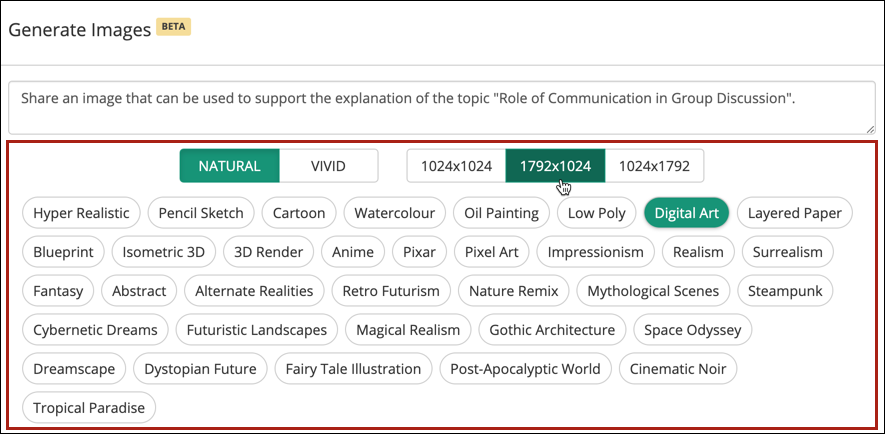This screenshot has height=434, width=885.
Task: Select the Post-Apocalyptic World style
Action: pyautogui.click(x=525, y=369)
